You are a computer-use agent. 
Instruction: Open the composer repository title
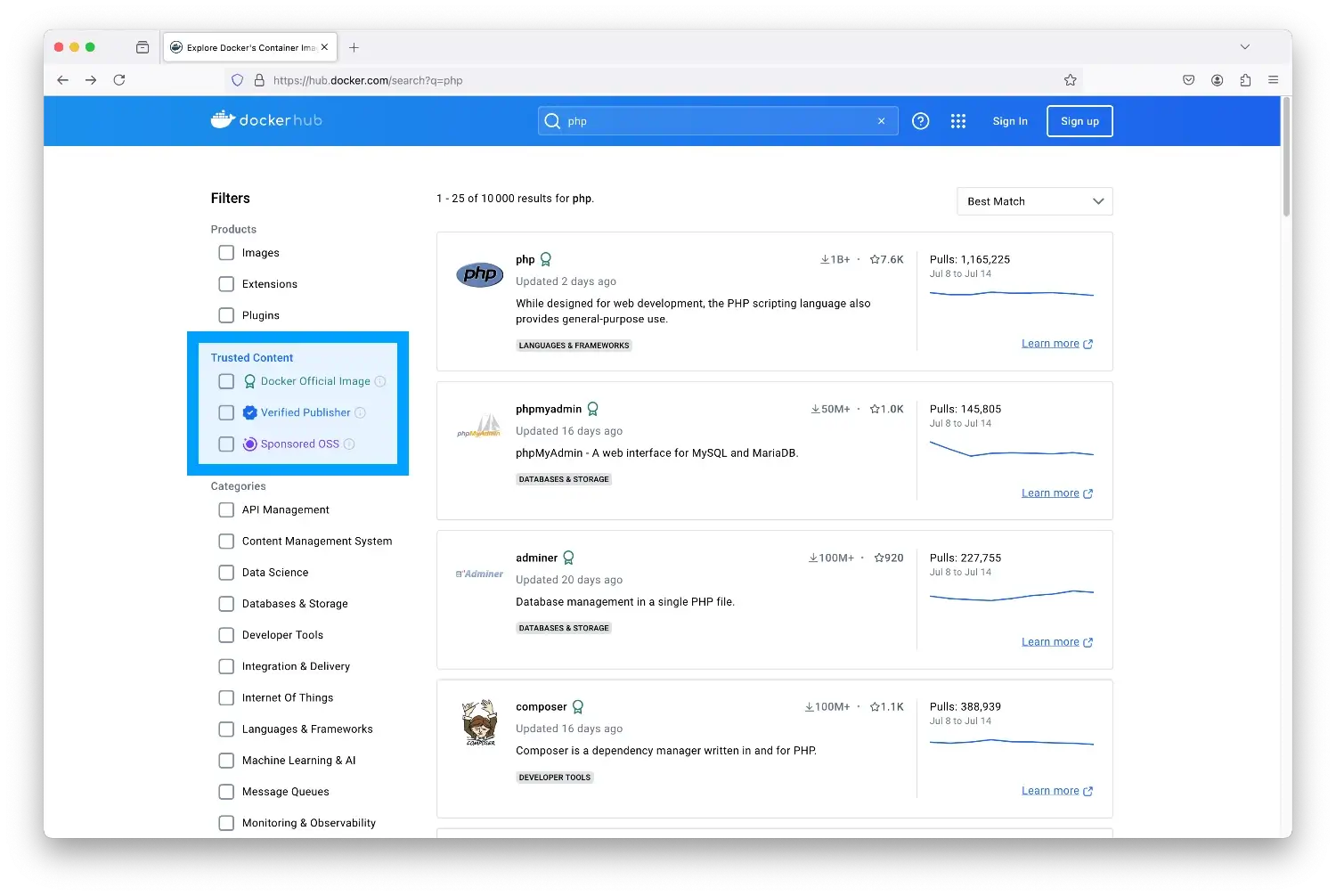(542, 706)
